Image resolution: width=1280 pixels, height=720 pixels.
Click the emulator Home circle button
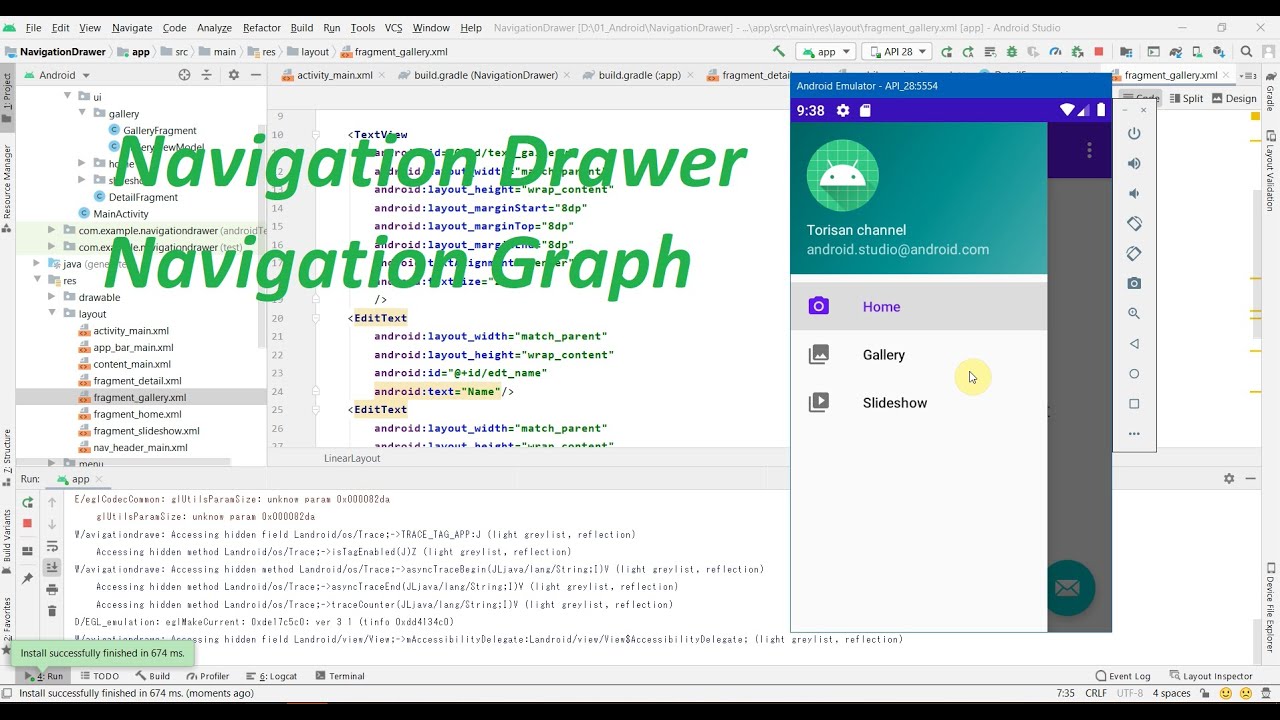1134,374
